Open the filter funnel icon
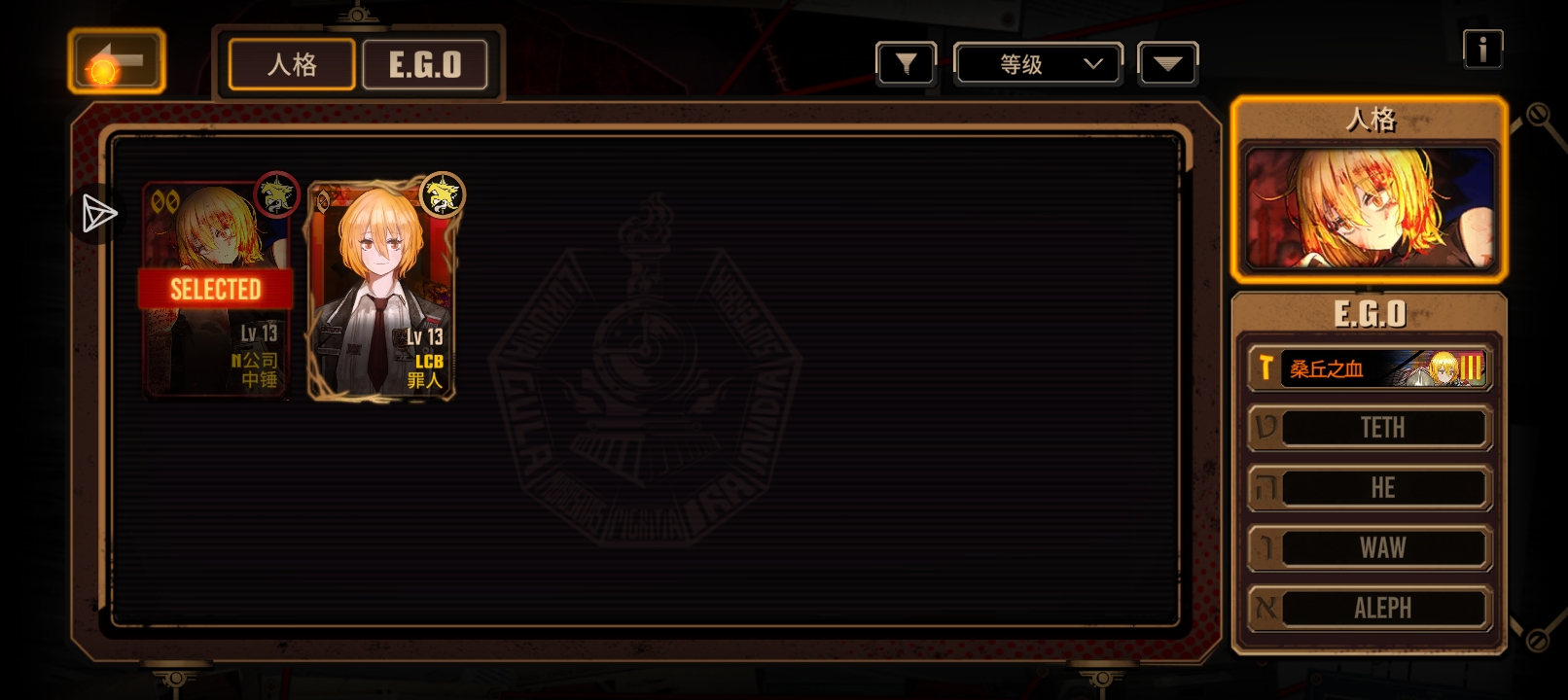Image resolution: width=1568 pixels, height=700 pixels. pos(906,64)
